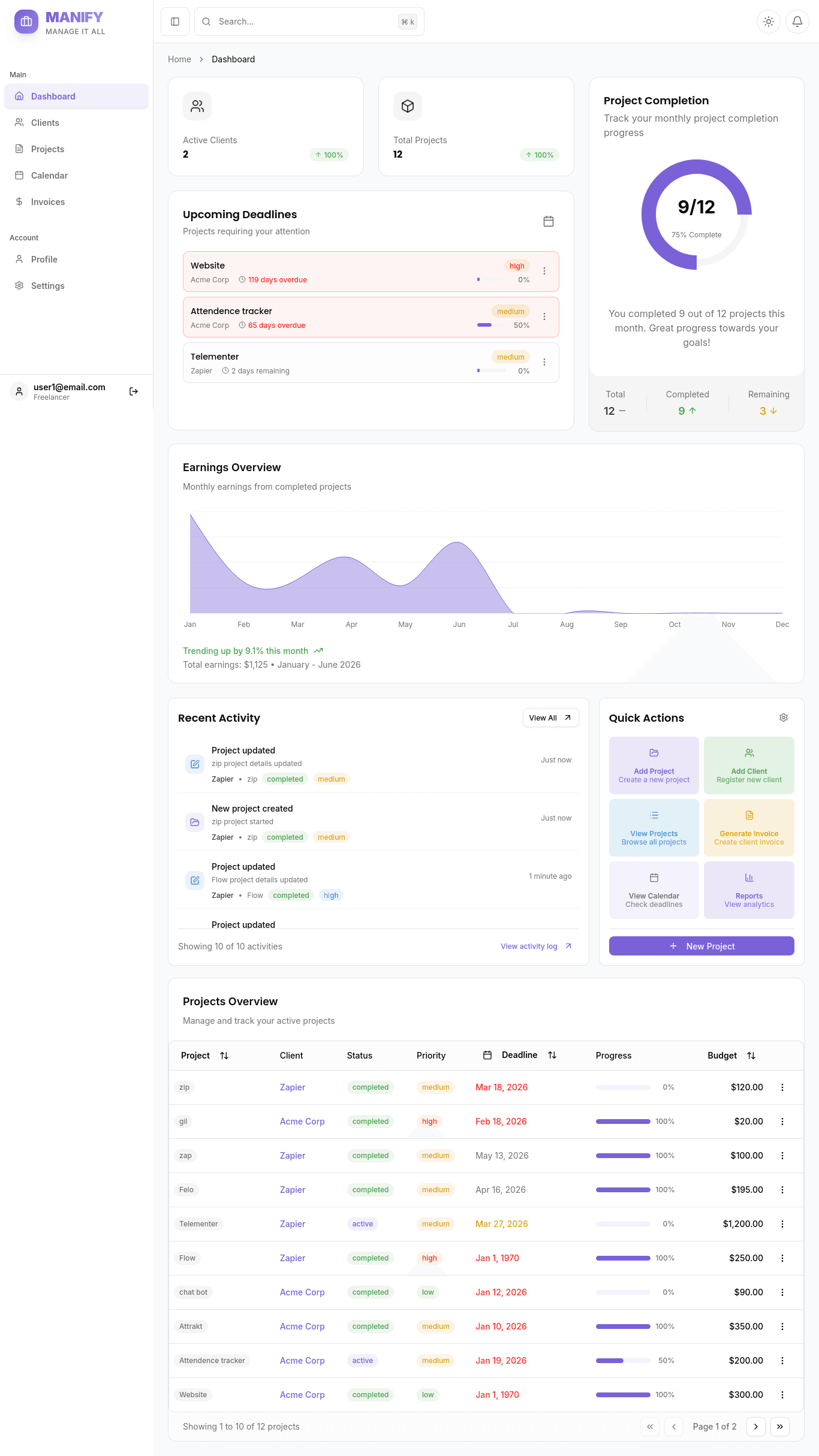
Task: Toggle the sidebar panel icon
Action: click(175, 22)
